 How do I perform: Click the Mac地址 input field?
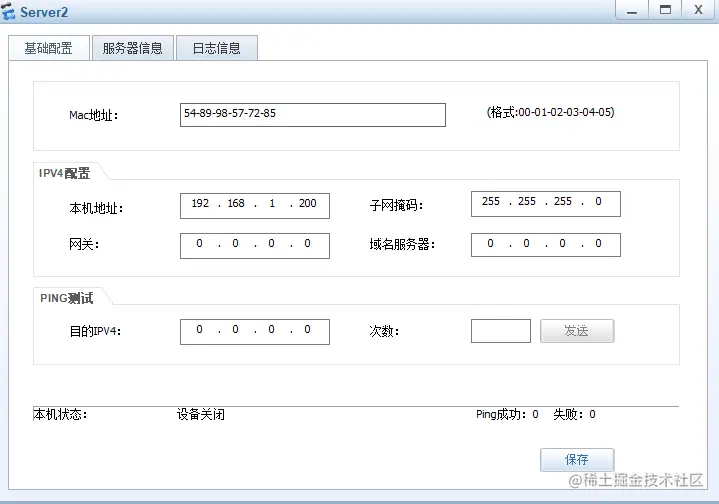[x=313, y=115]
